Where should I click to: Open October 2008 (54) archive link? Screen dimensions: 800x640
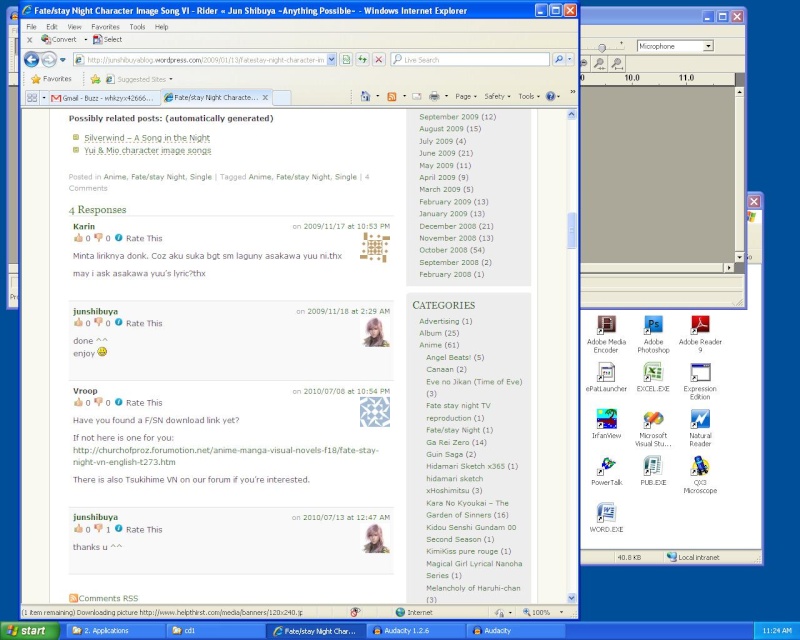click(452, 250)
